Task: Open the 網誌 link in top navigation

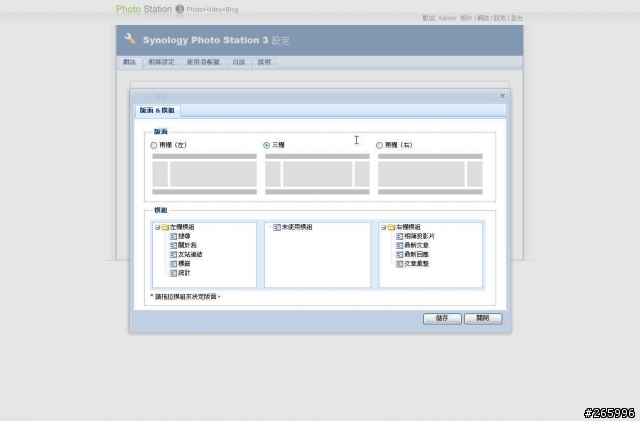Action: pos(483,18)
